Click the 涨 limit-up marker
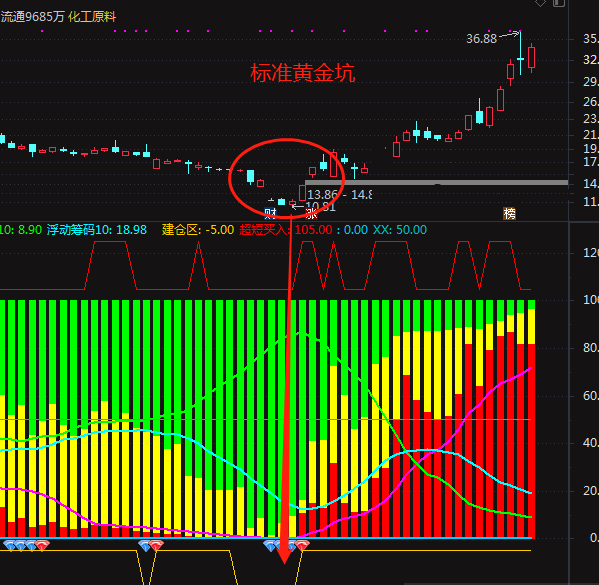 (312, 214)
